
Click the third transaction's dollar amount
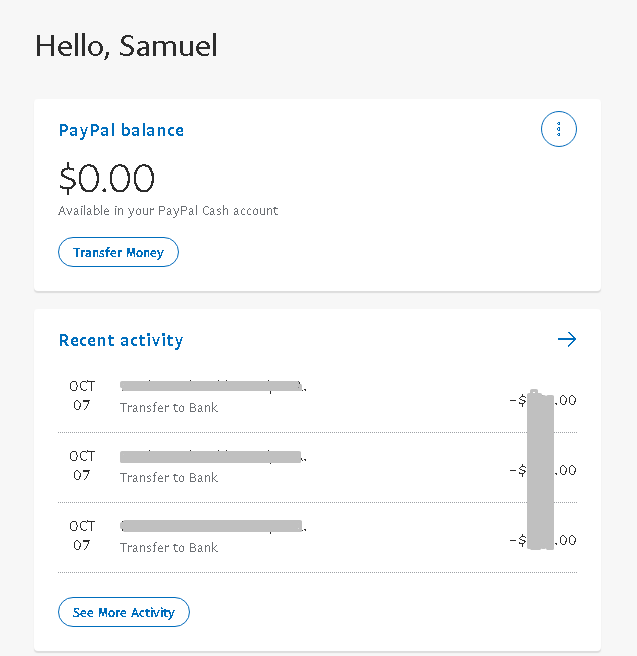[x=542, y=540]
